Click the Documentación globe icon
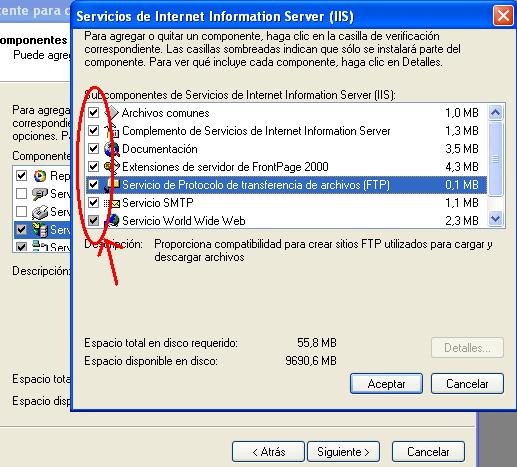This screenshot has width=517, height=467. tap(112, 149)
